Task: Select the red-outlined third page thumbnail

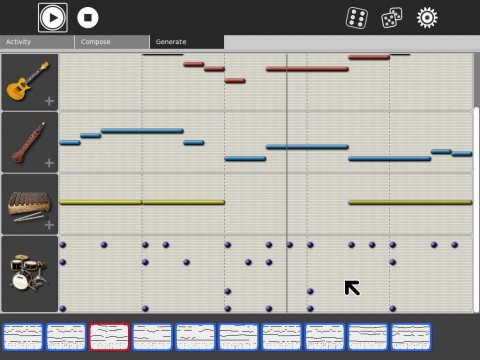Action: coord(109,337)
